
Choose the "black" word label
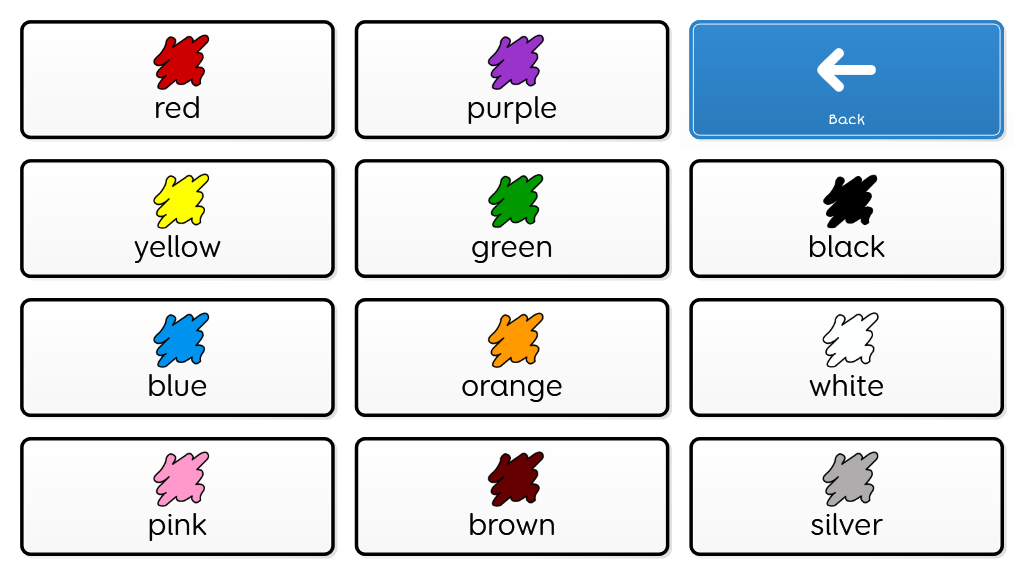click(x=846, y=247)
